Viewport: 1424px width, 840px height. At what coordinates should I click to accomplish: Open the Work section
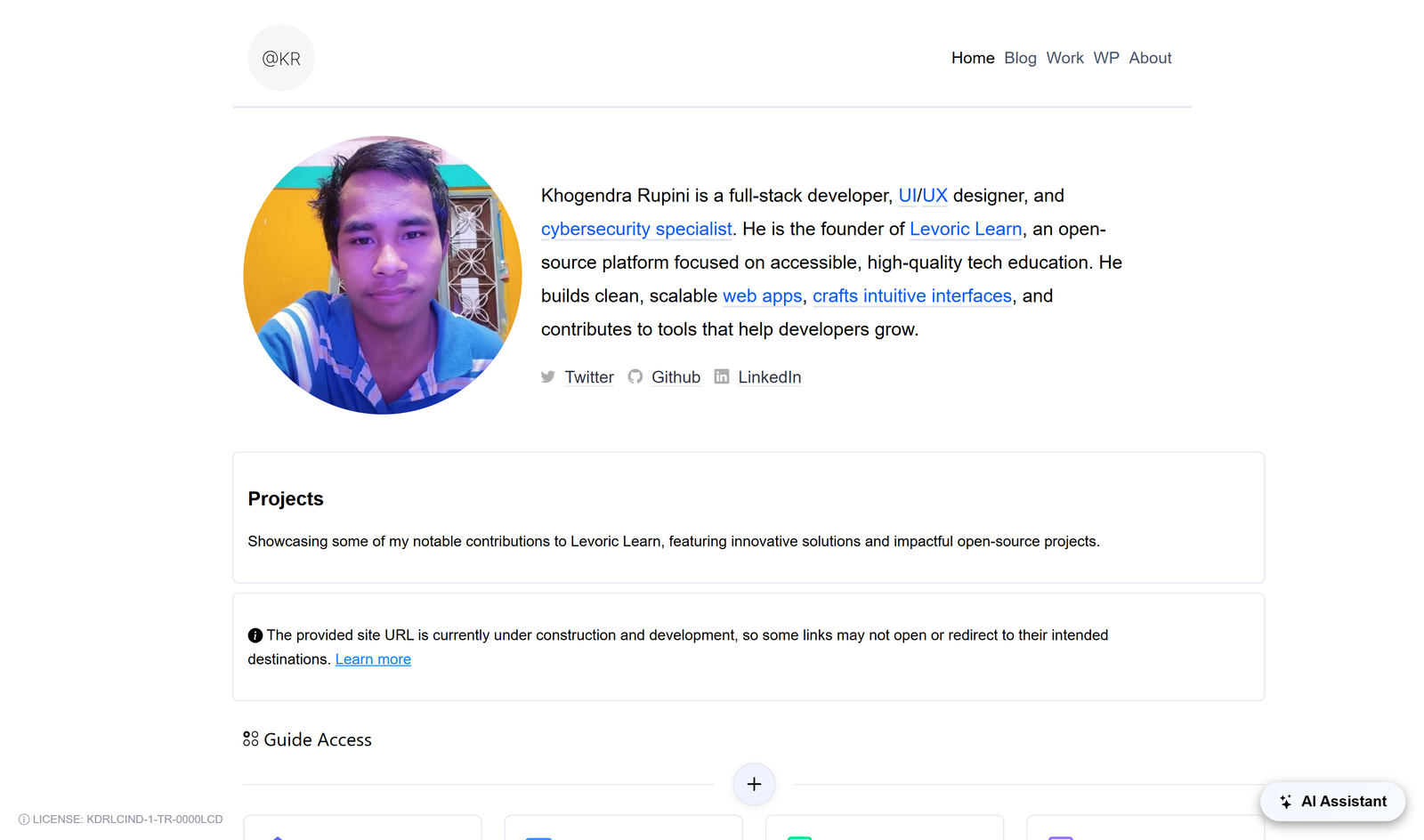(1064, 57)
